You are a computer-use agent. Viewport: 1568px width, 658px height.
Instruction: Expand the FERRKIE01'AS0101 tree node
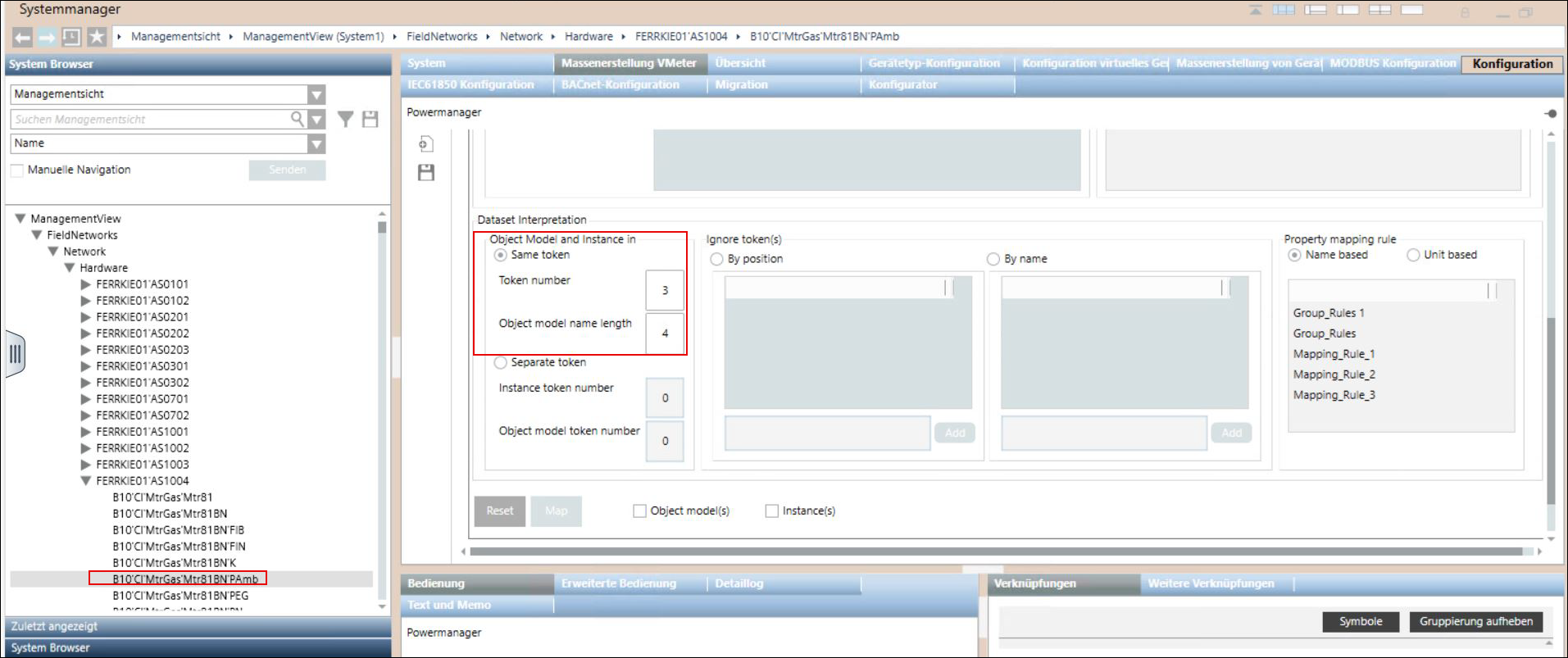[x=86, y=284]
